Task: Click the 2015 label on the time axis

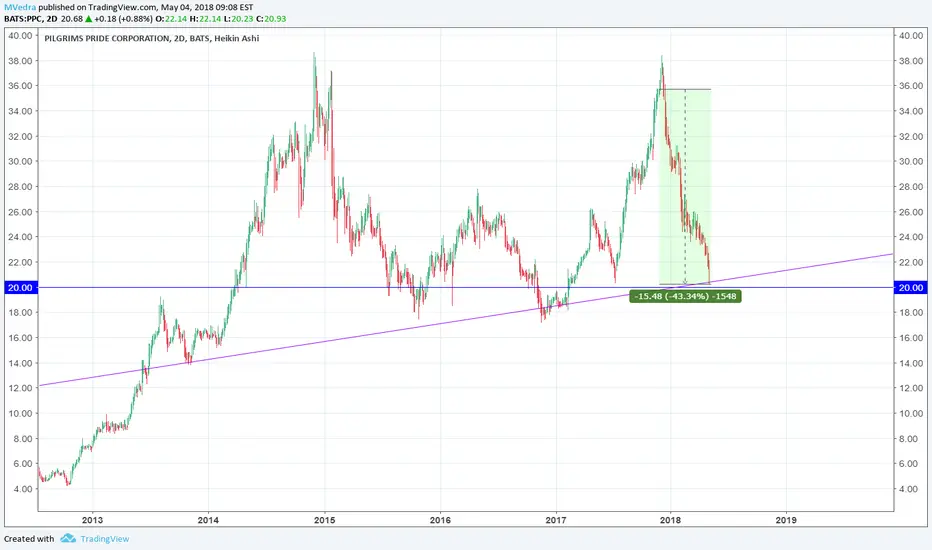Action: [x=324, y=520]
